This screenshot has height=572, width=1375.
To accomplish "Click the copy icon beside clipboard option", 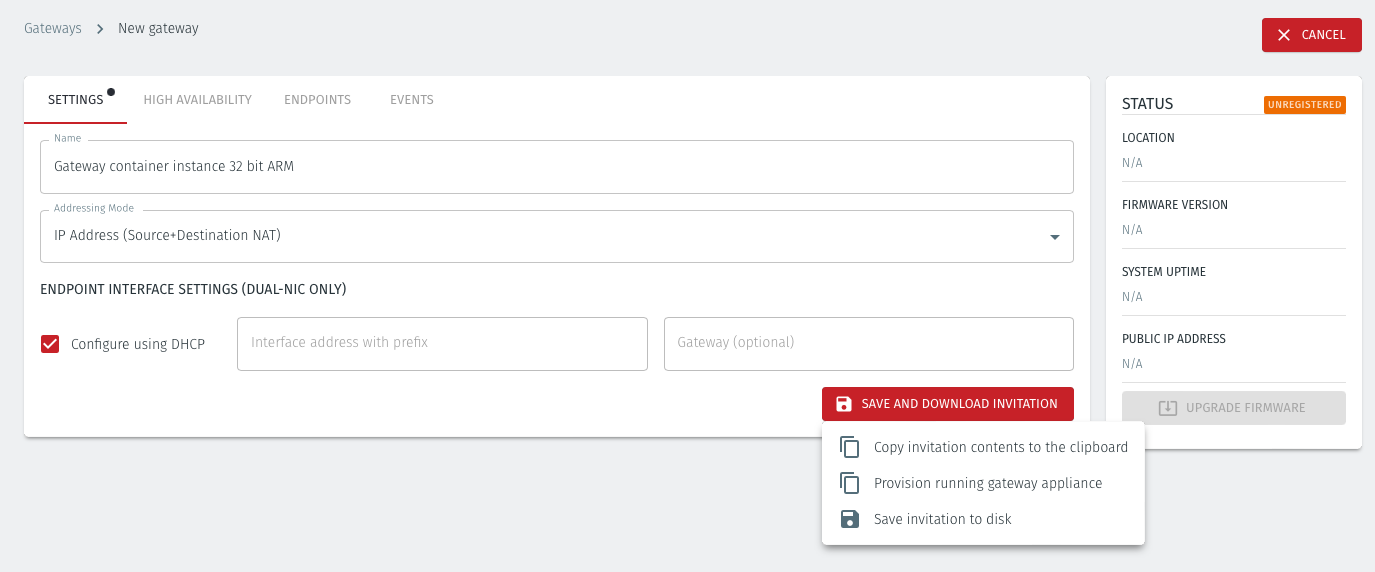I will coord(850,447).
